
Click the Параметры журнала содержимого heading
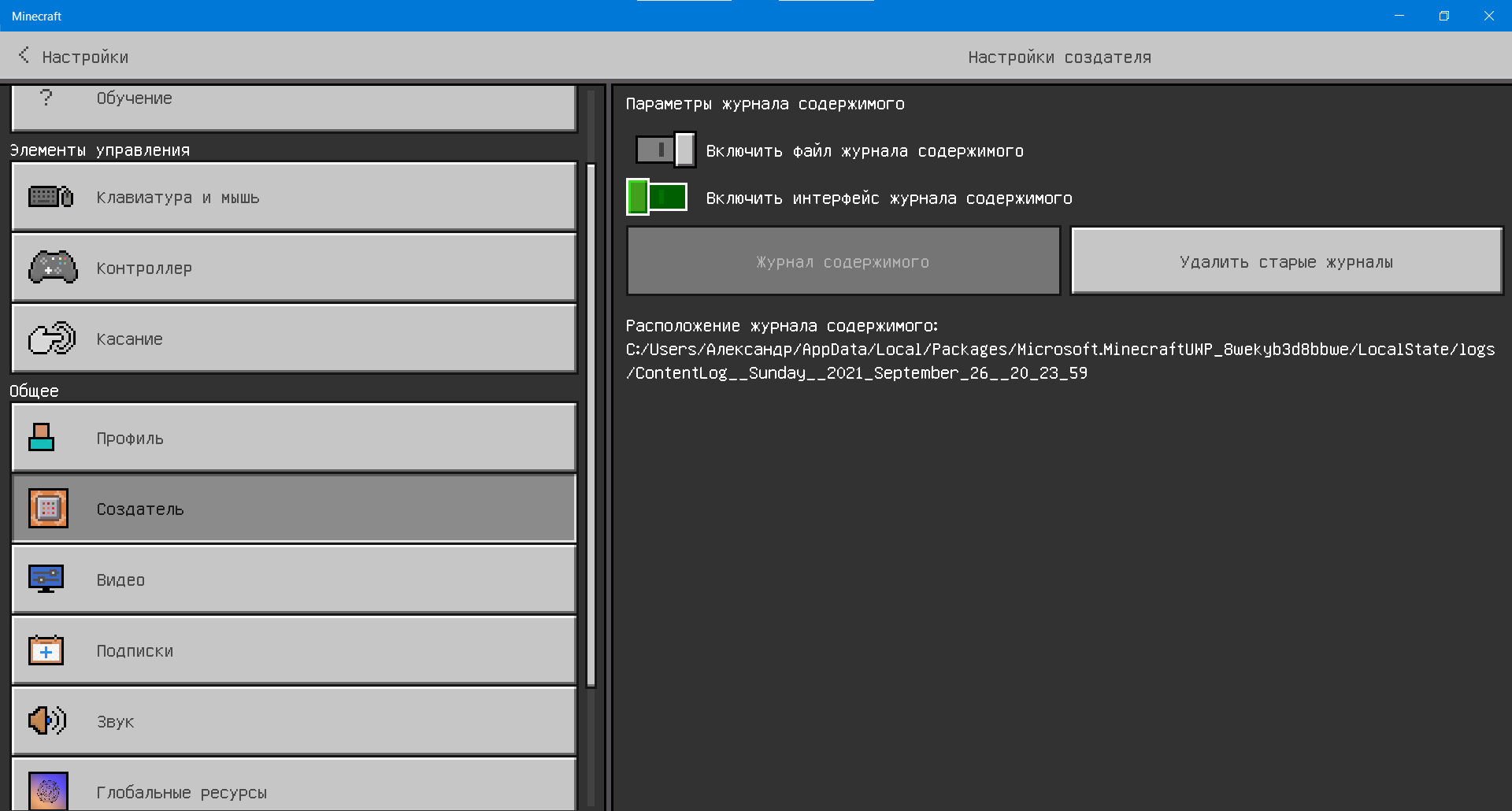click(x=765, y=103)
